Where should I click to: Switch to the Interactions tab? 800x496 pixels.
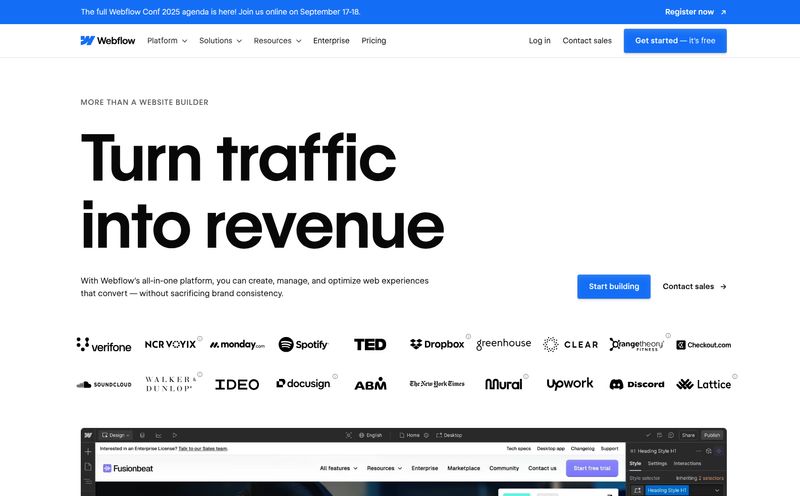(687, 464)
